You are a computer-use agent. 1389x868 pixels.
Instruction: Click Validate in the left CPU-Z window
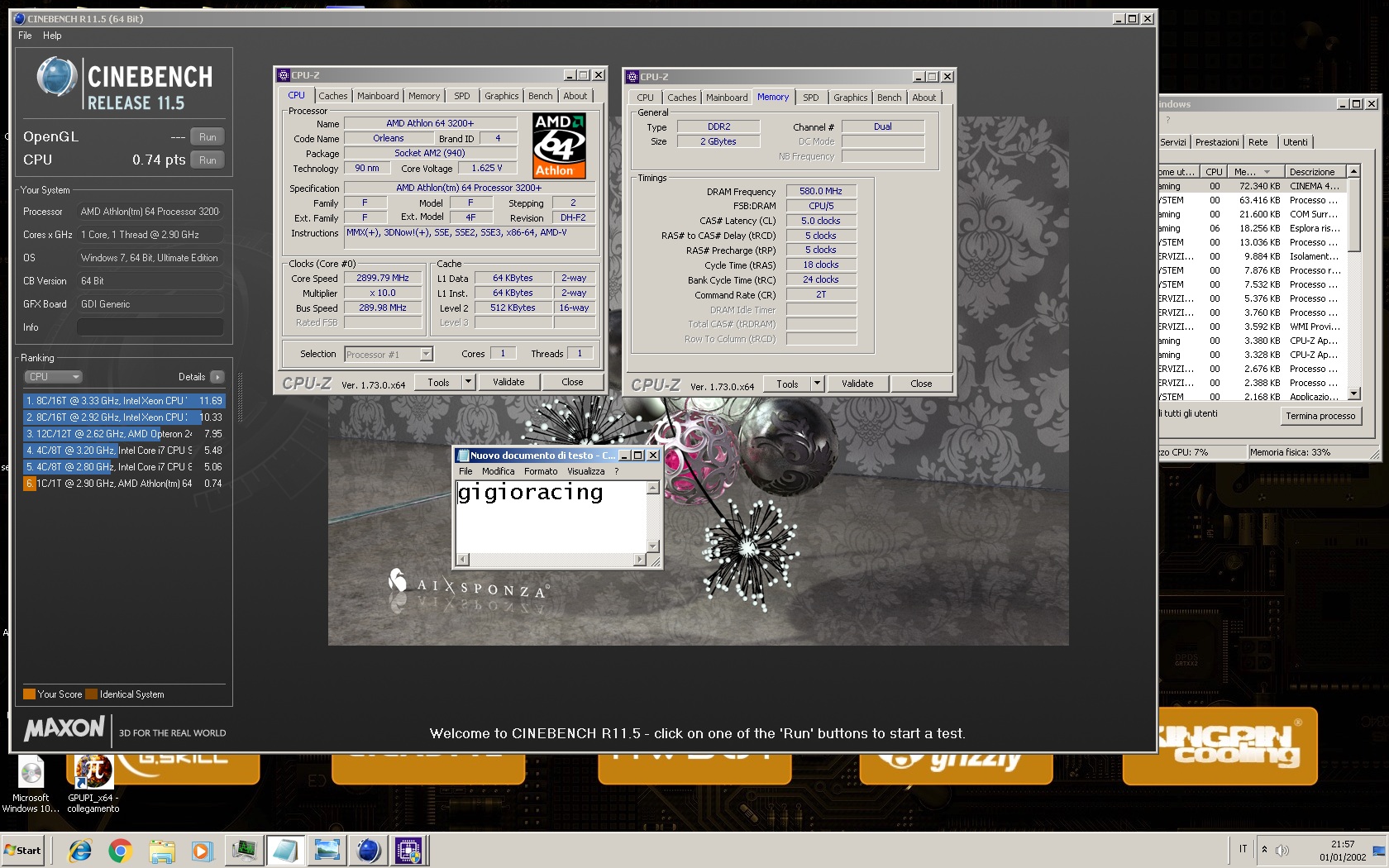tap(508, 382)
